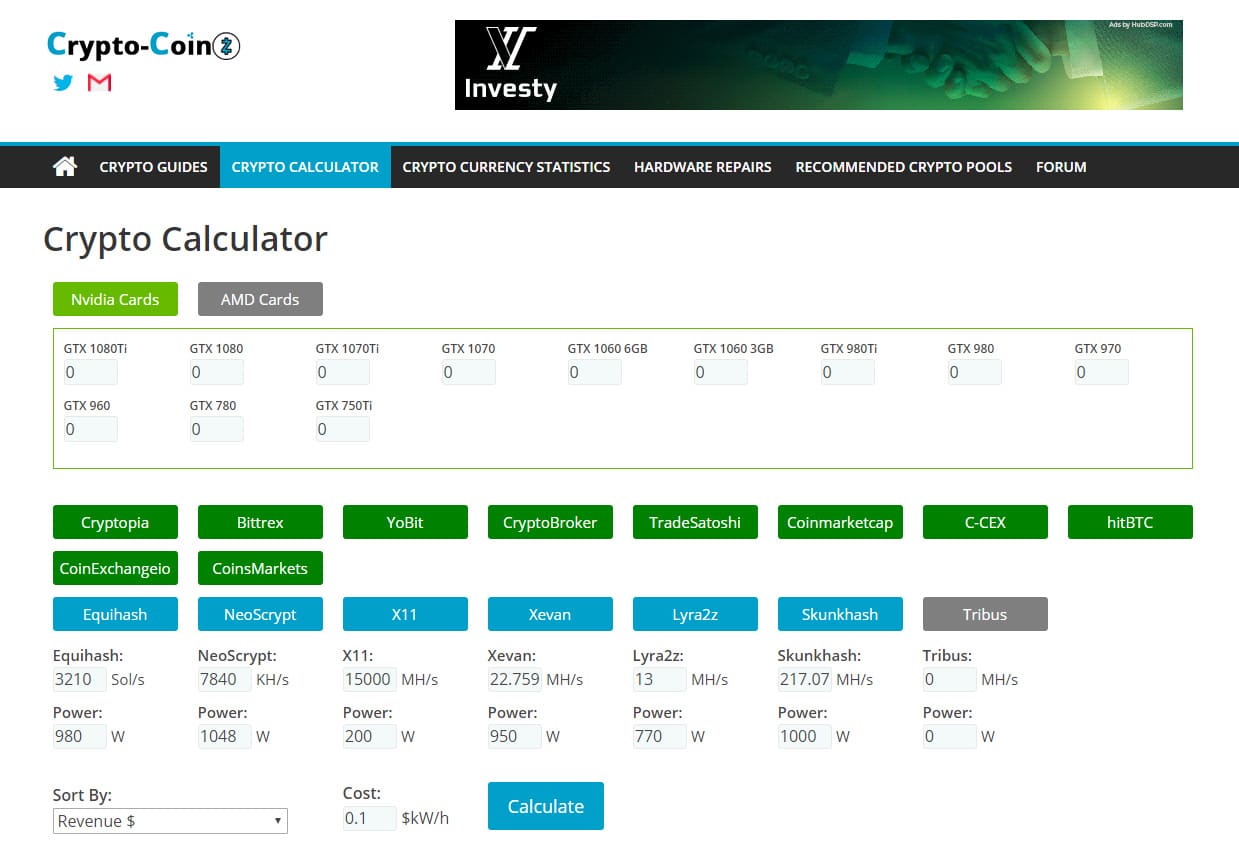This screenshot has width=1239, height=856.
Task: Click the home icon in the navigation bar
Action: pyautogui.click(x=63, y=166)
